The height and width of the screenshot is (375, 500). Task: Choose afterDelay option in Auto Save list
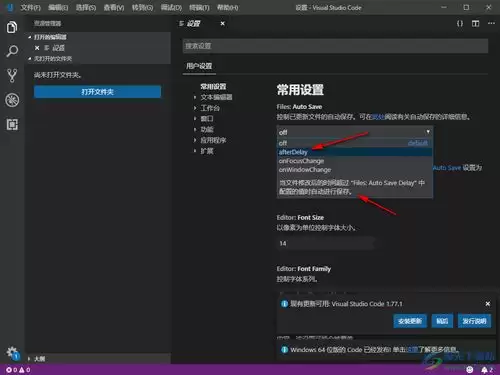click(355, 152)
